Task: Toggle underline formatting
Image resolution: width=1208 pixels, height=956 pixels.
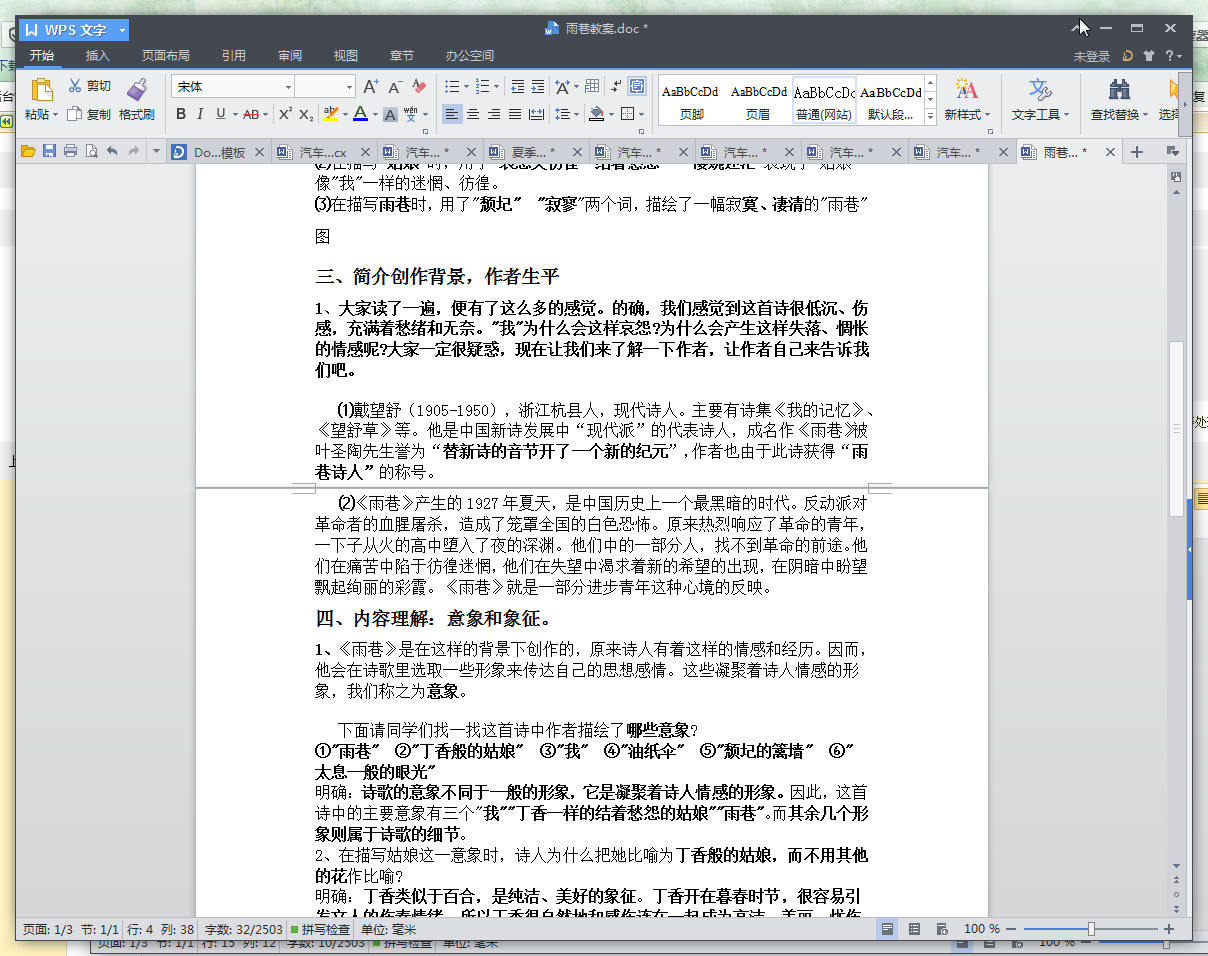Action: (x=220, y=114)
